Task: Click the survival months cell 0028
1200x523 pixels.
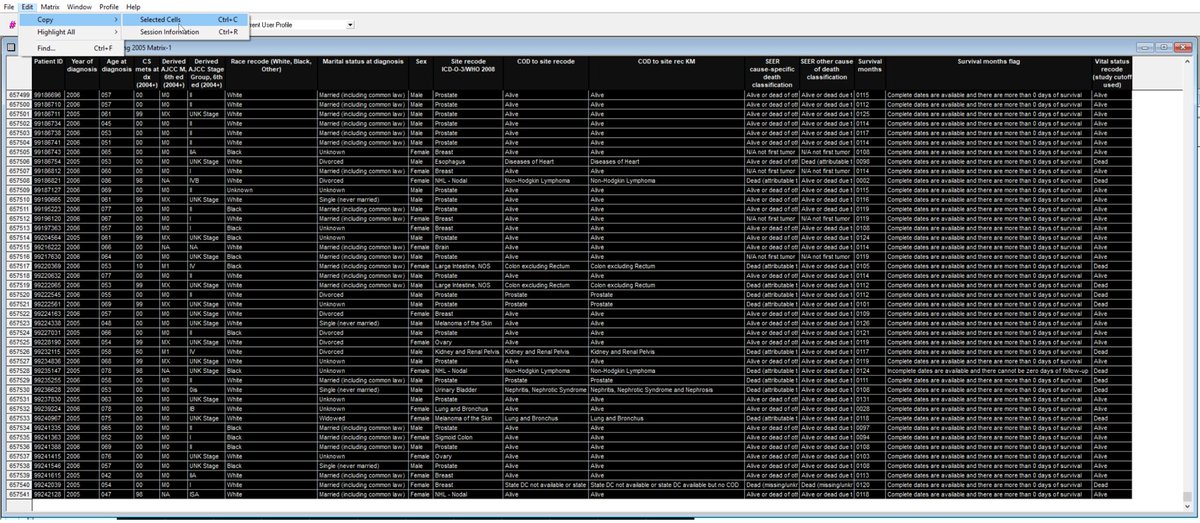Action: [x=869, y=408]
